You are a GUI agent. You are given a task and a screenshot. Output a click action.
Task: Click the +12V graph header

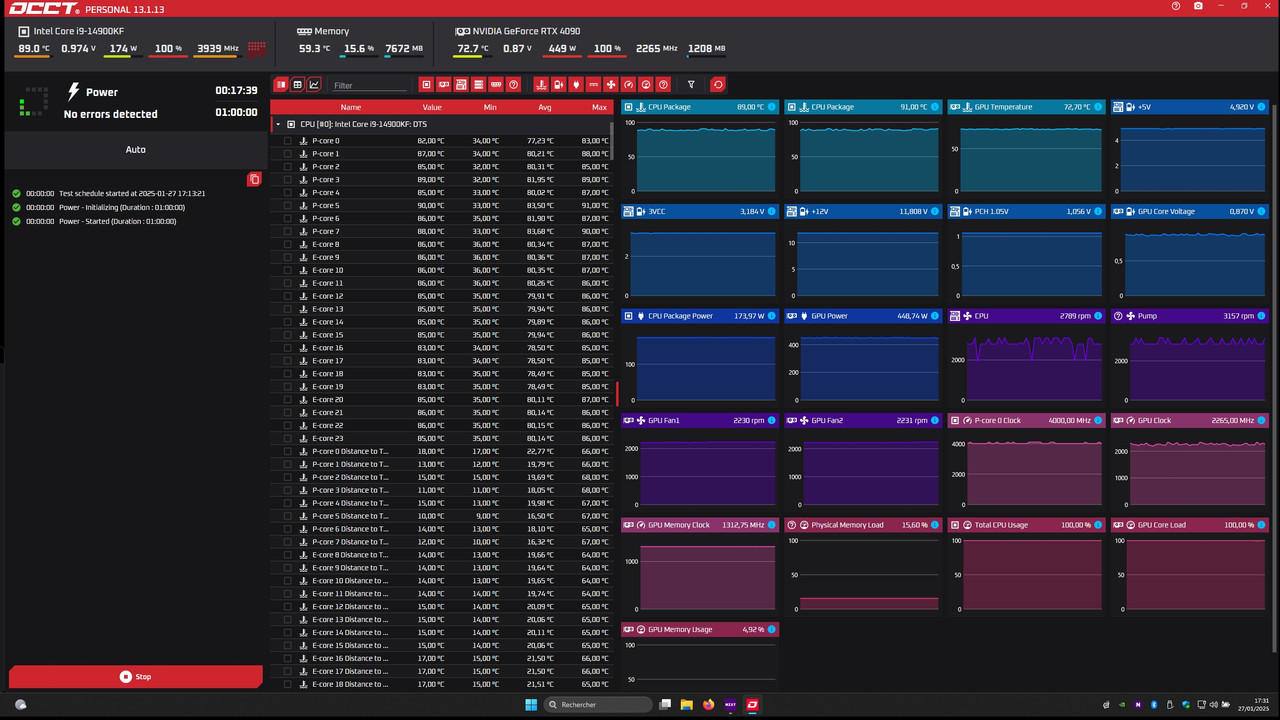863,212
